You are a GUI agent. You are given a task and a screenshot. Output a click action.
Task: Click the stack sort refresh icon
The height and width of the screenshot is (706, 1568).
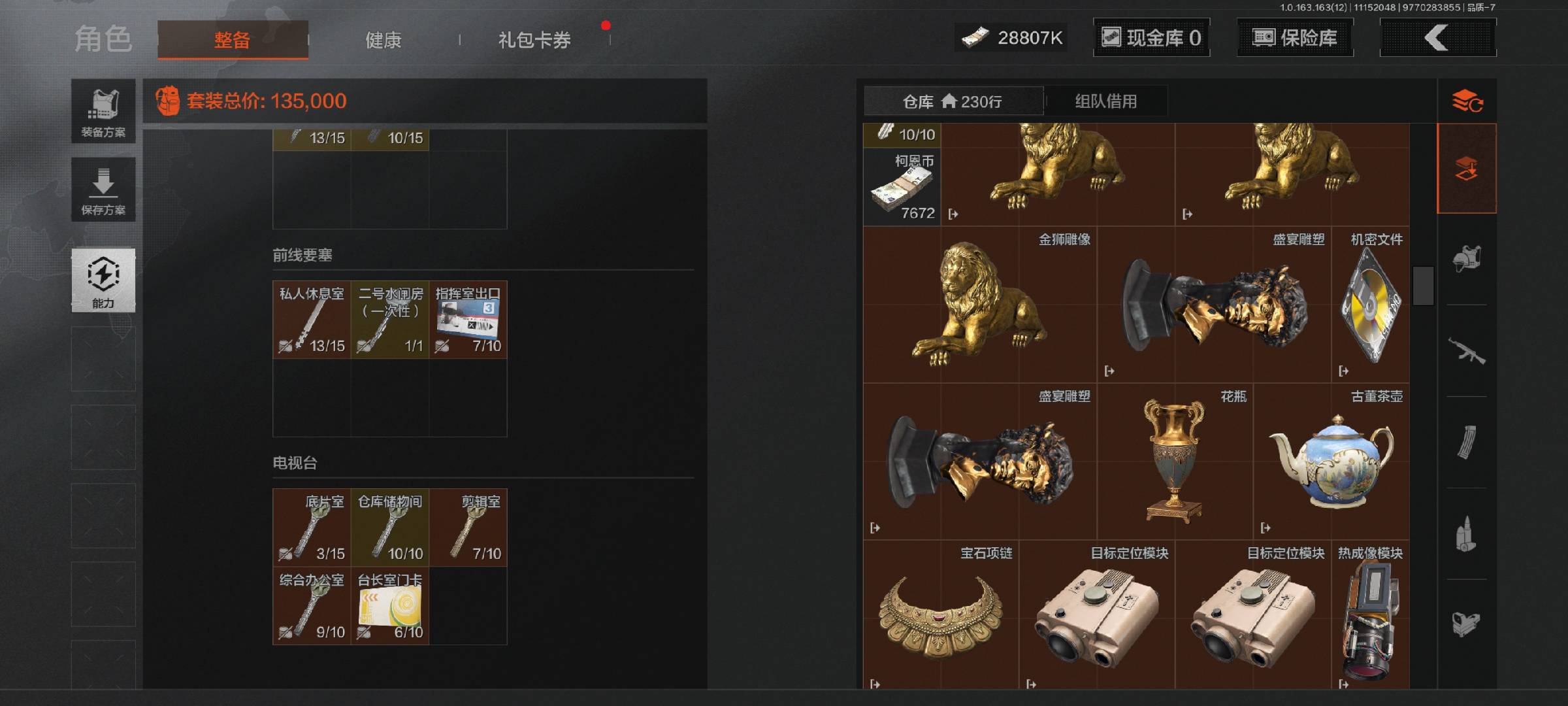pyautogui.click(x=1467, y=101)
